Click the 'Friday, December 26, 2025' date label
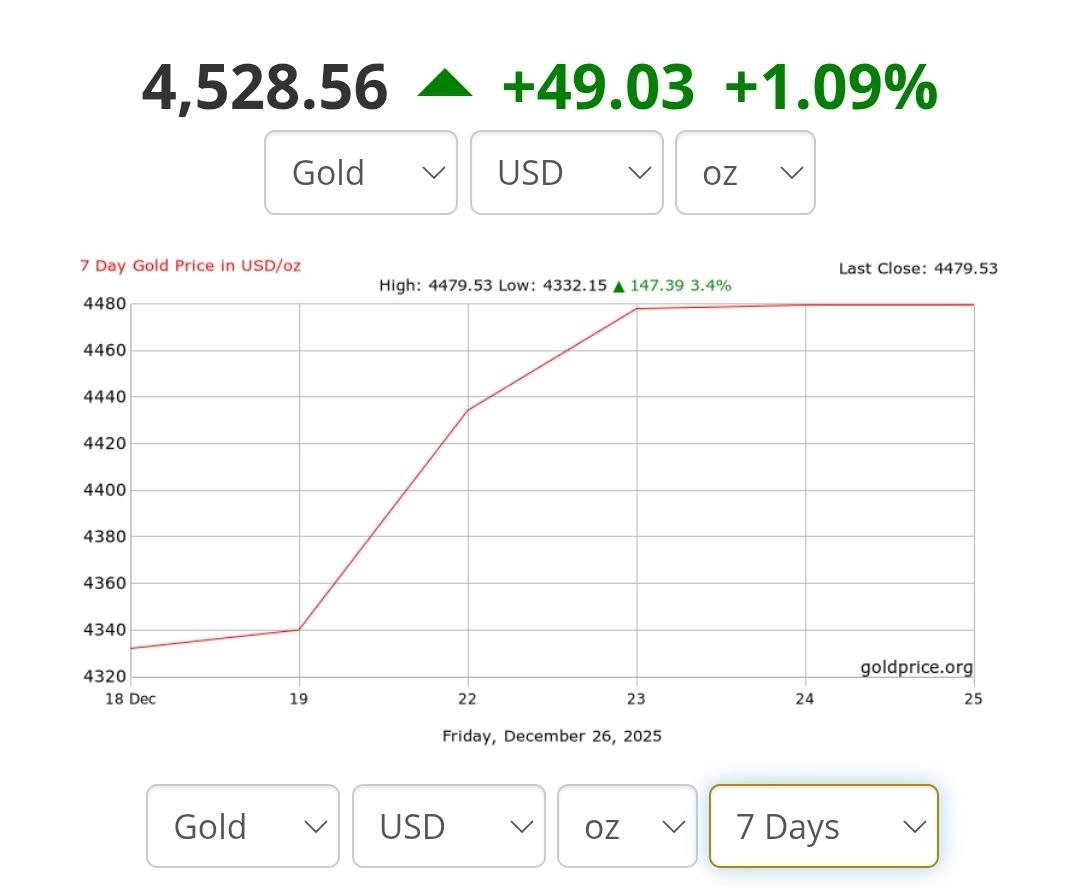Image resolution: width=1079 pixels, height=886 pixels. pyautogui.click(x=552, y=736)
